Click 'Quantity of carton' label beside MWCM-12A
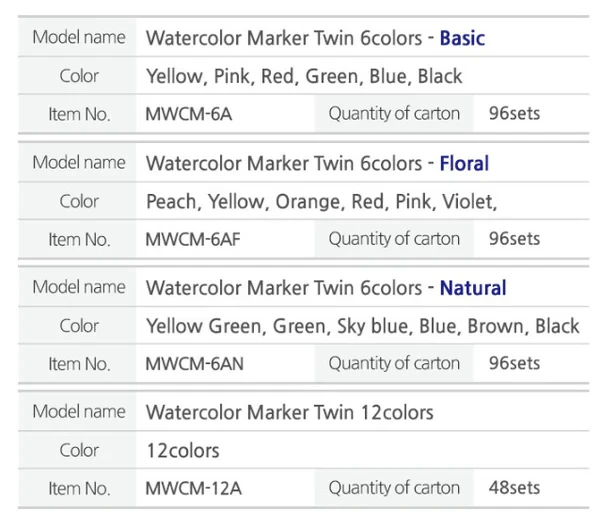The height and width of the screenshot is (512, 600). (394, 489)
